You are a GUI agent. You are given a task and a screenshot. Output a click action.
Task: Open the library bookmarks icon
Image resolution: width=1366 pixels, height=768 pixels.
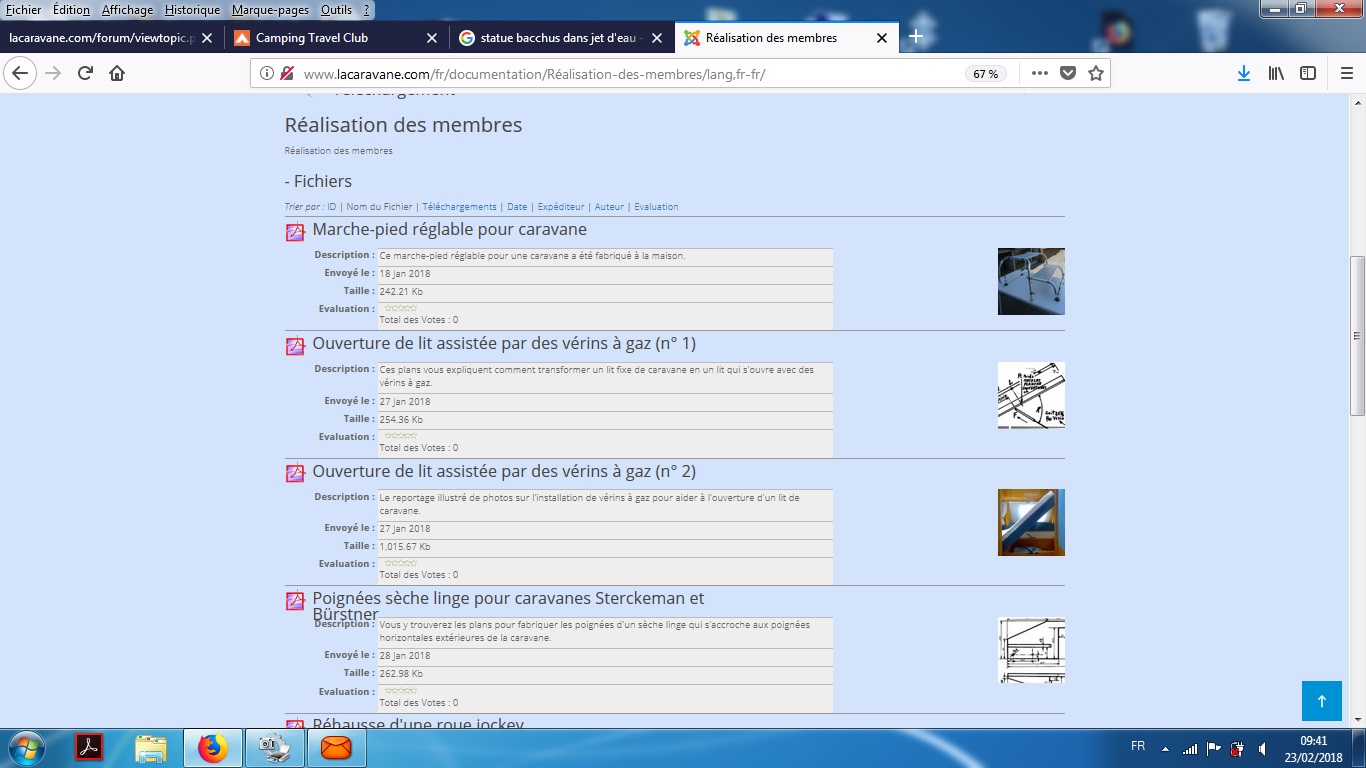tap(1276, 73)
